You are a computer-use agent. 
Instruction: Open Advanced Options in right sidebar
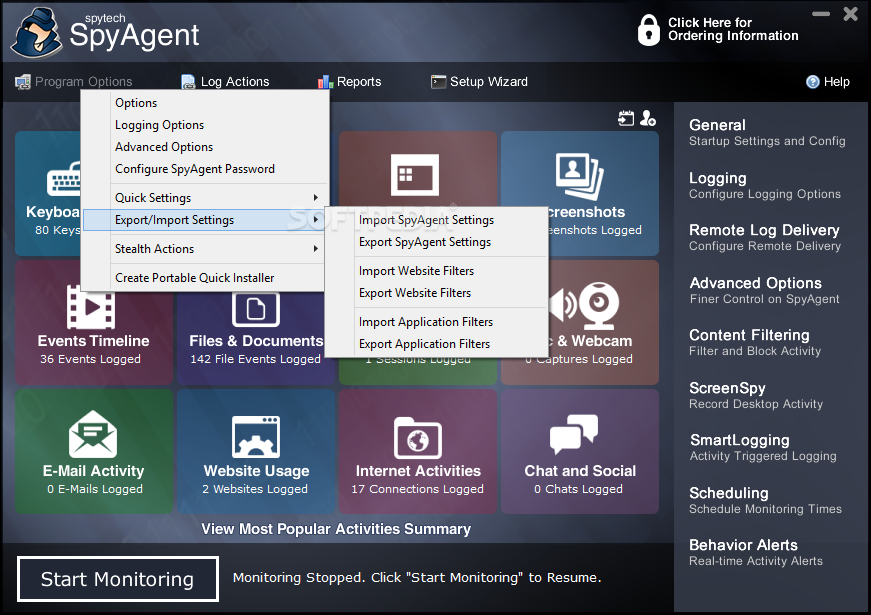tap(764, 290)
